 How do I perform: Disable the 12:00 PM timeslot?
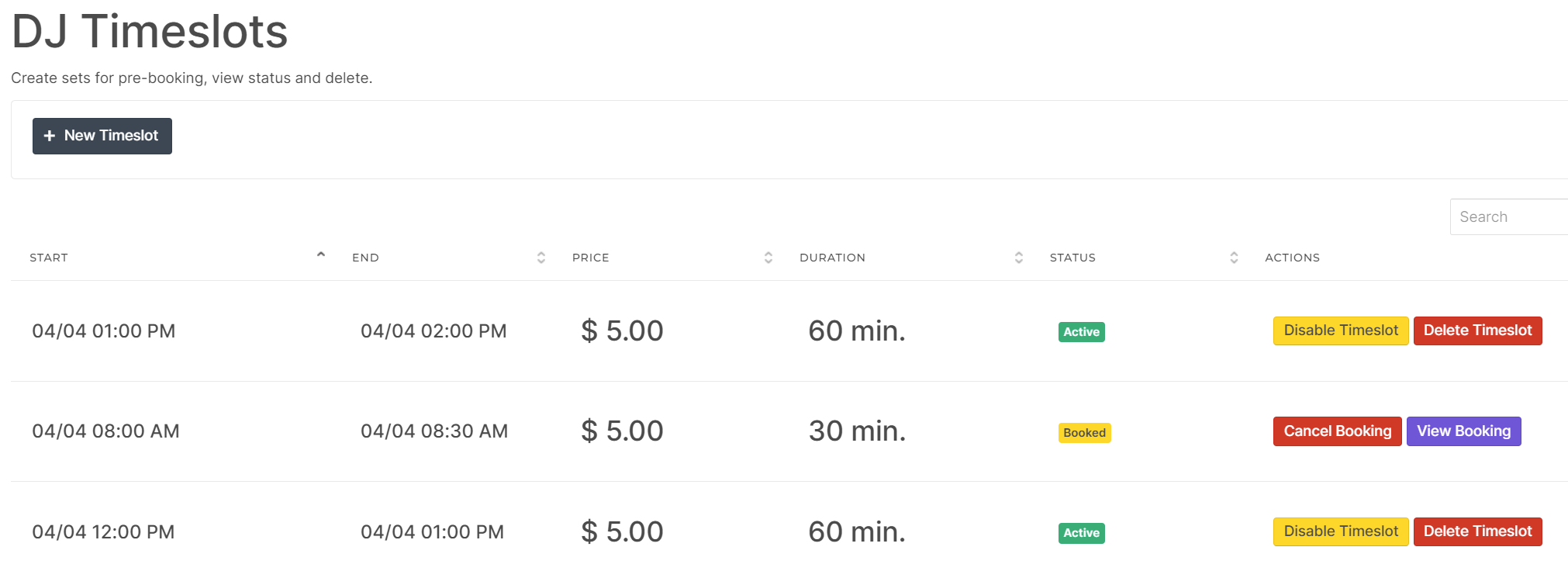click(1340, 531)
